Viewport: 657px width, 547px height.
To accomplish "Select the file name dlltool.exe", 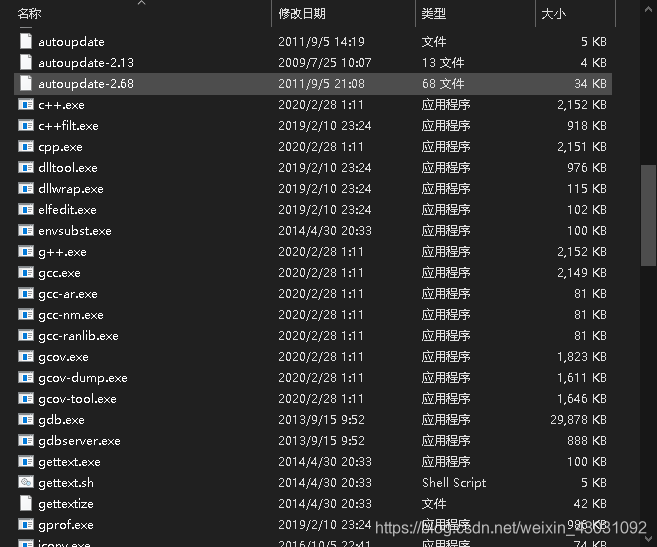I will click(x=68, y=168).
